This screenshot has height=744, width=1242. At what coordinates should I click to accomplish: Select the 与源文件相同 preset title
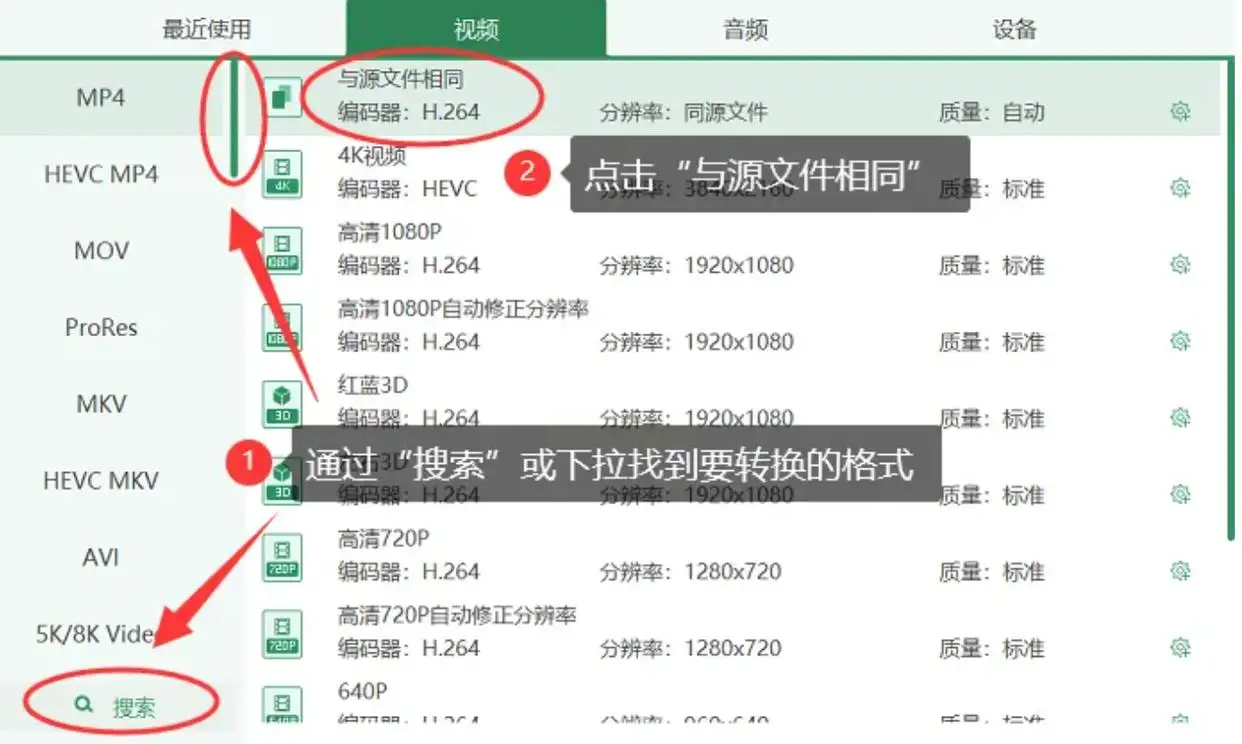(x=401, y=79)
